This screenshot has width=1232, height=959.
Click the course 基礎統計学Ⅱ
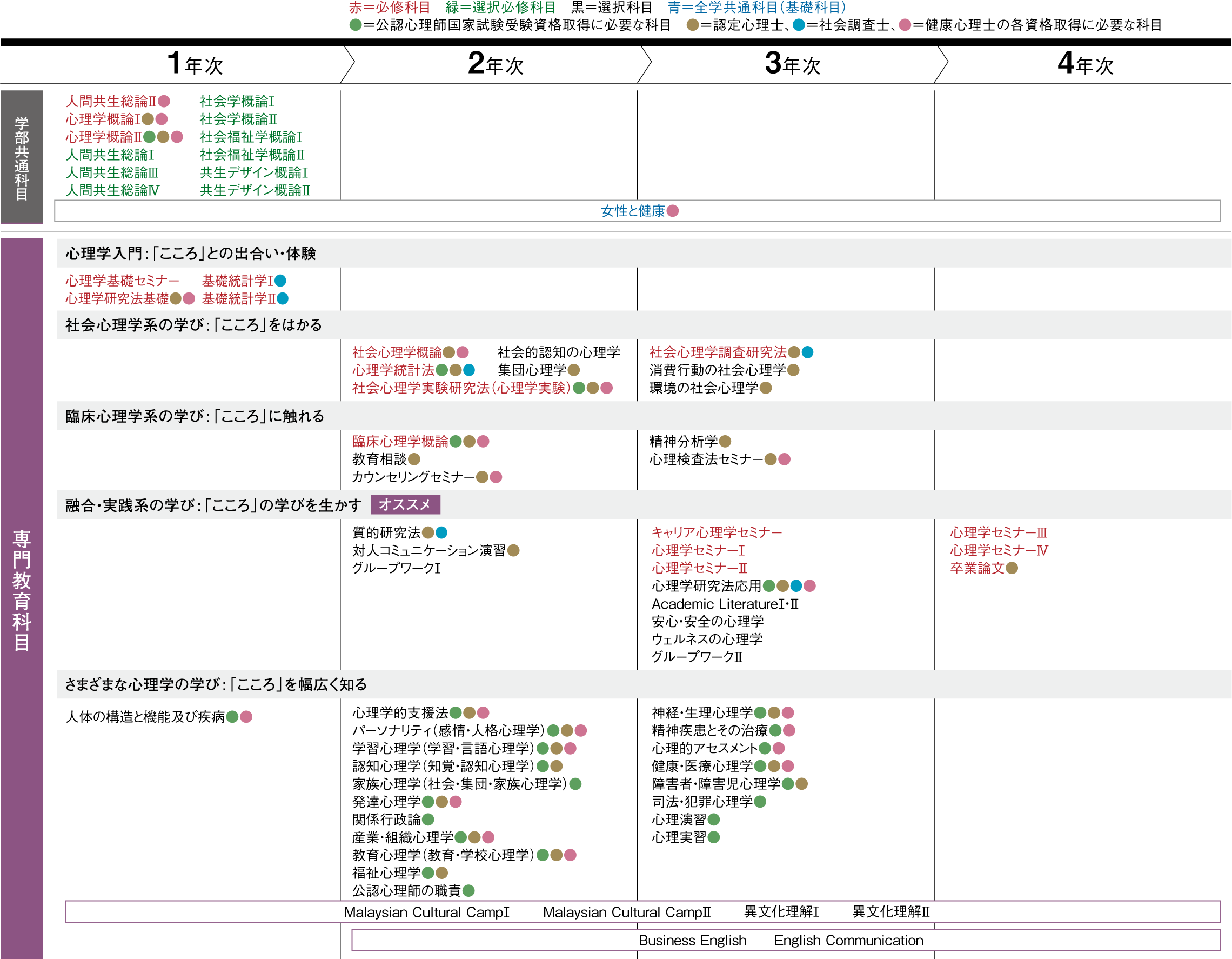click(239, 298)
